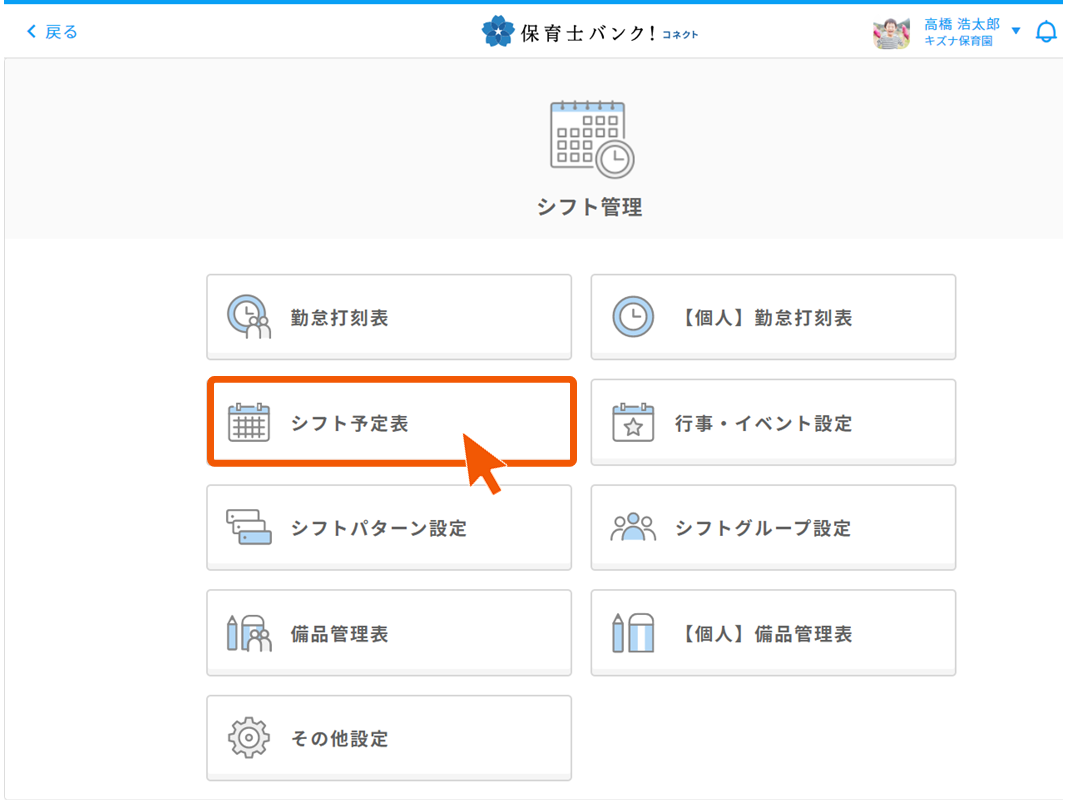Viewport: 1067px width, 800px height.
Task: Click the calendar grid icon for シフト予定表
Action: pyautogui.click(x=249, y=423)
